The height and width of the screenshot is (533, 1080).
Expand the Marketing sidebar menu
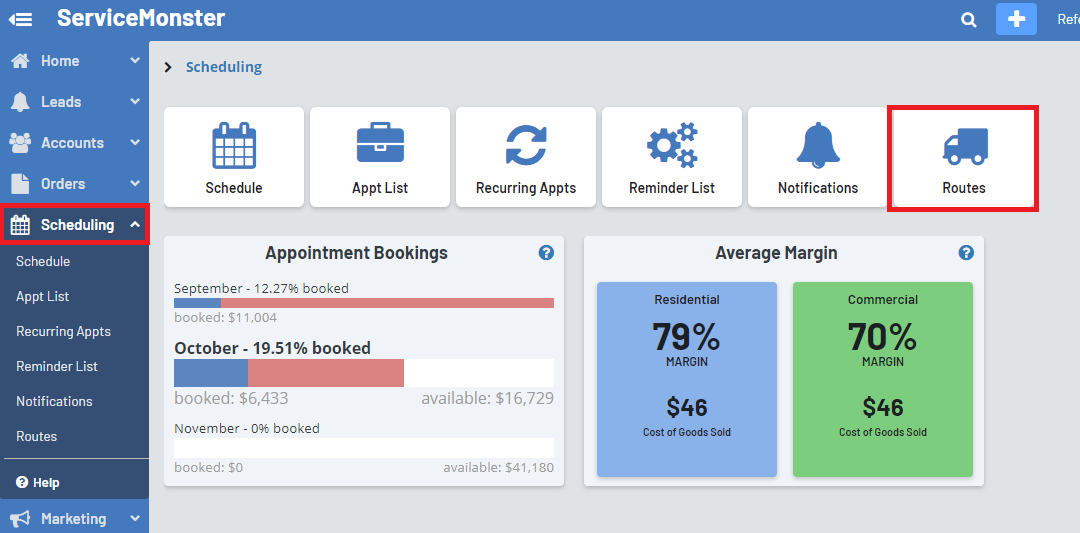[74, 519]
